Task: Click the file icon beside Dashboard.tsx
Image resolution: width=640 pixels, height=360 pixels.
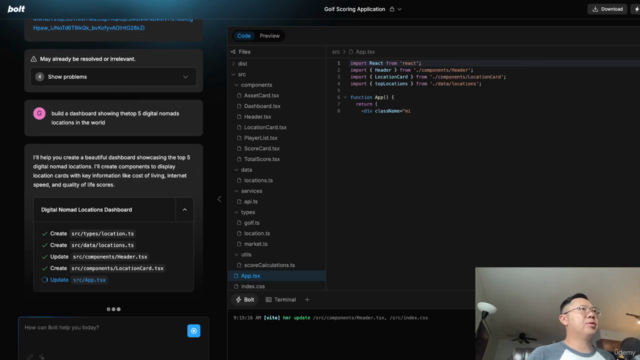Action: coord(239,106)
